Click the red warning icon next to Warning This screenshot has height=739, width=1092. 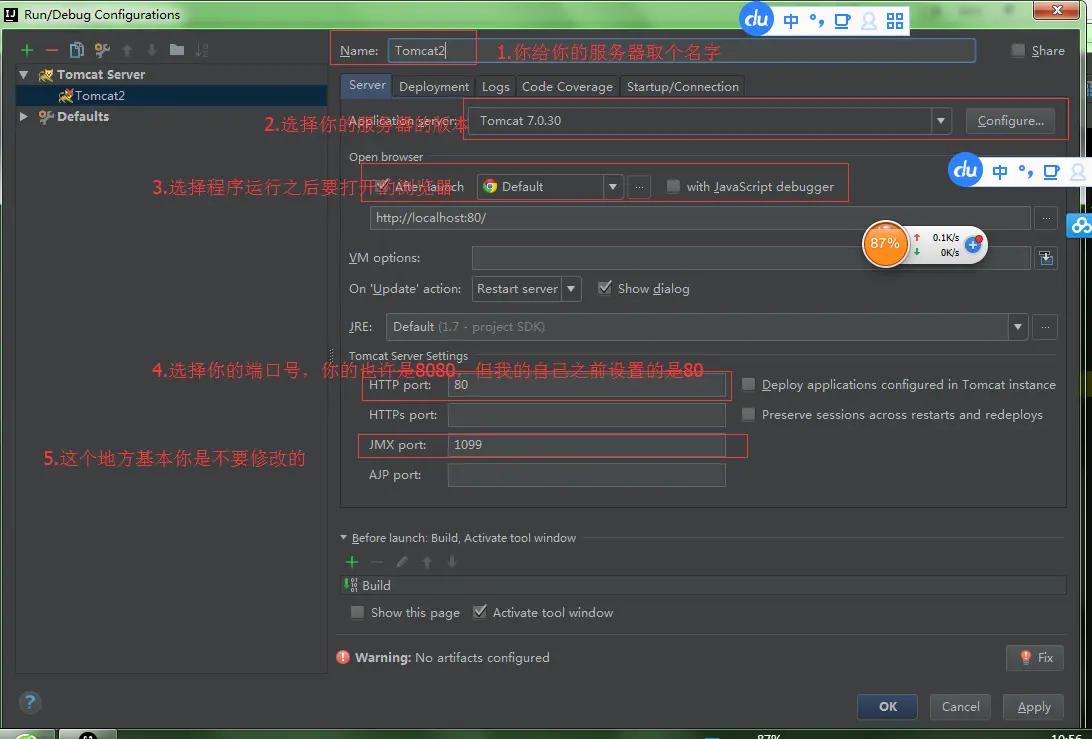(343, 658)
